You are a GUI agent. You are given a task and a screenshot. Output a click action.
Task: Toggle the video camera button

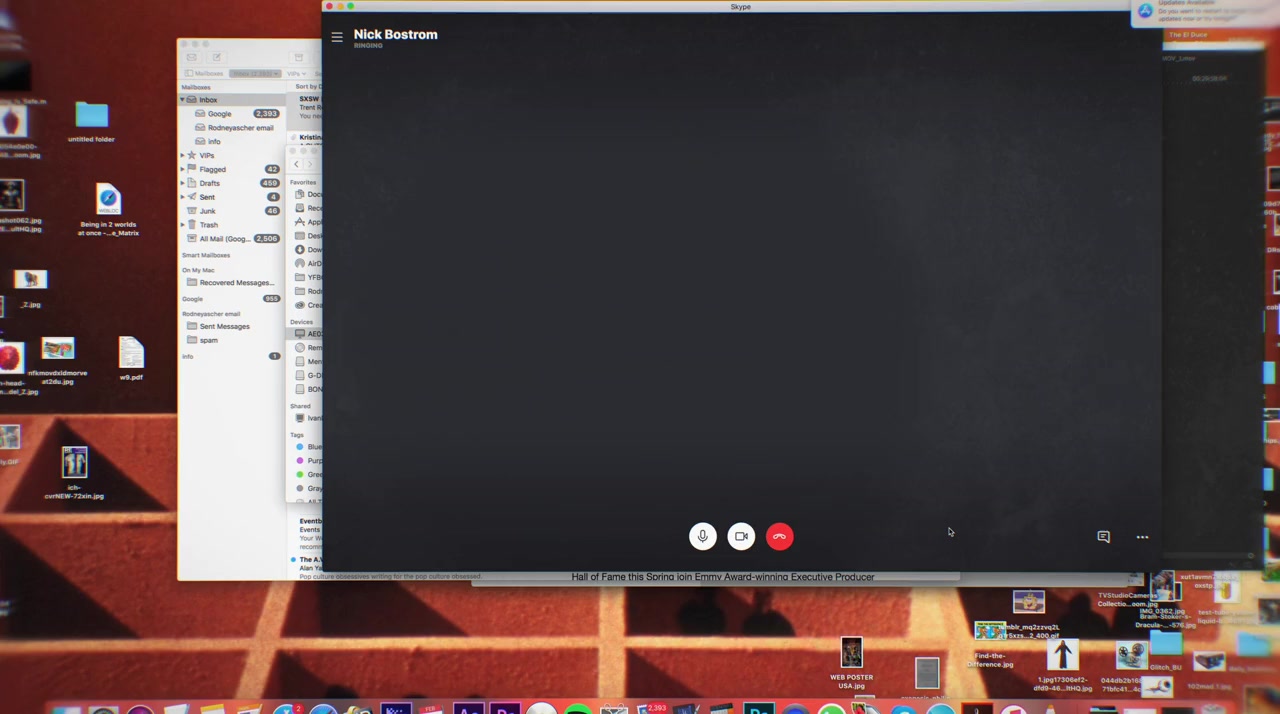(x=741, y=537)
